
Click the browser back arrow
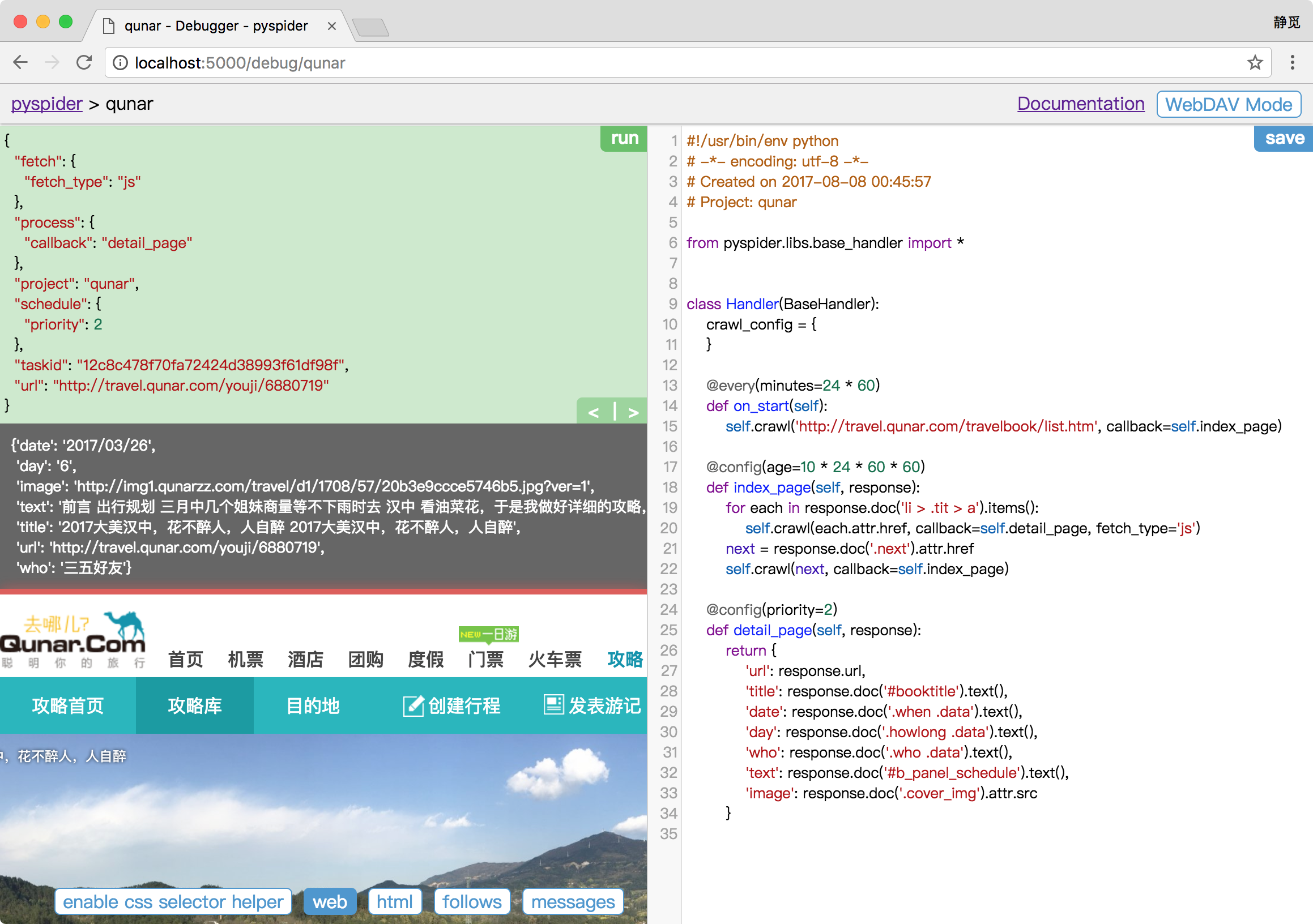[x=20, y=62]
